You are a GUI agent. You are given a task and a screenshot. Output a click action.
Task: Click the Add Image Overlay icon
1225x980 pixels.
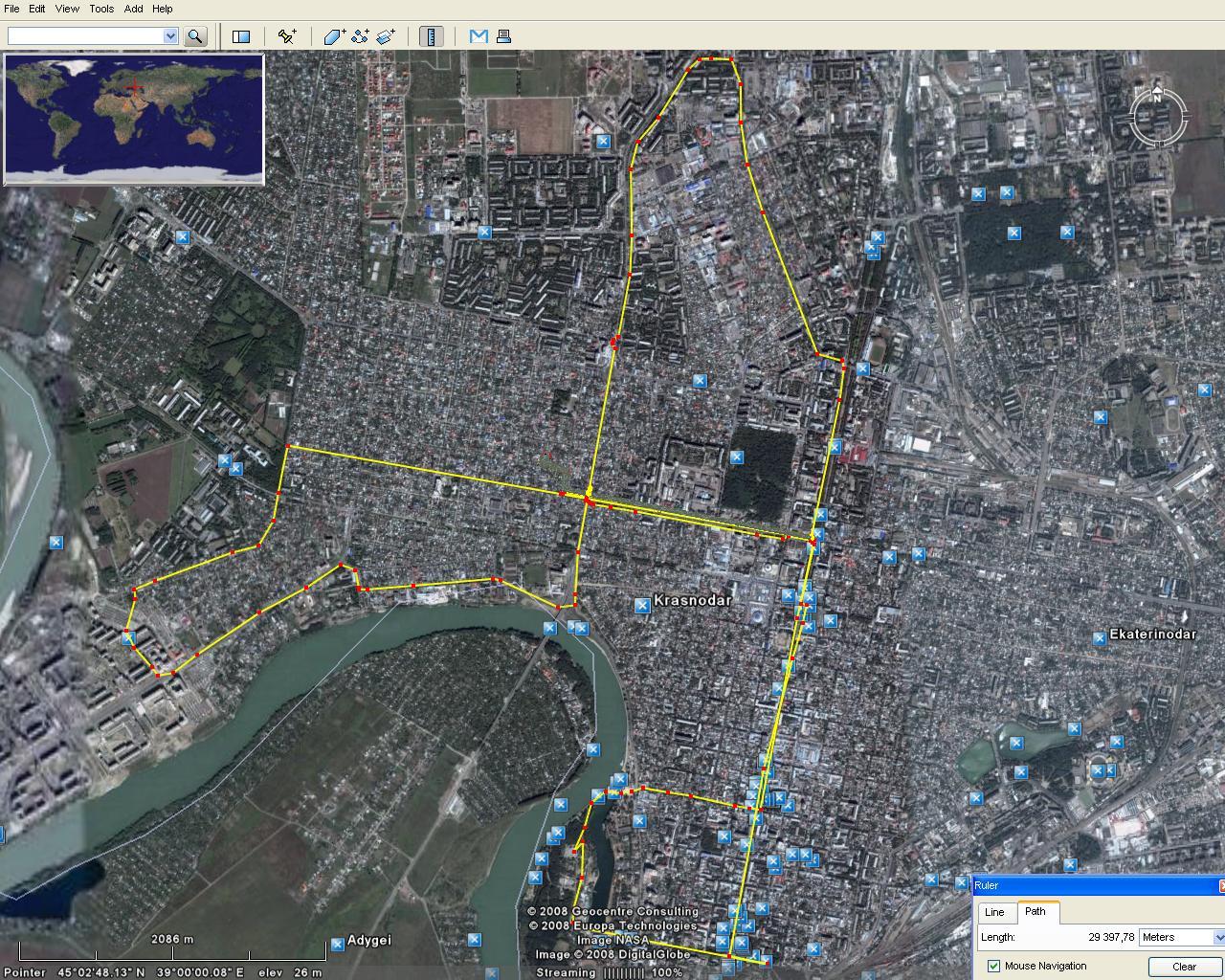386,36
